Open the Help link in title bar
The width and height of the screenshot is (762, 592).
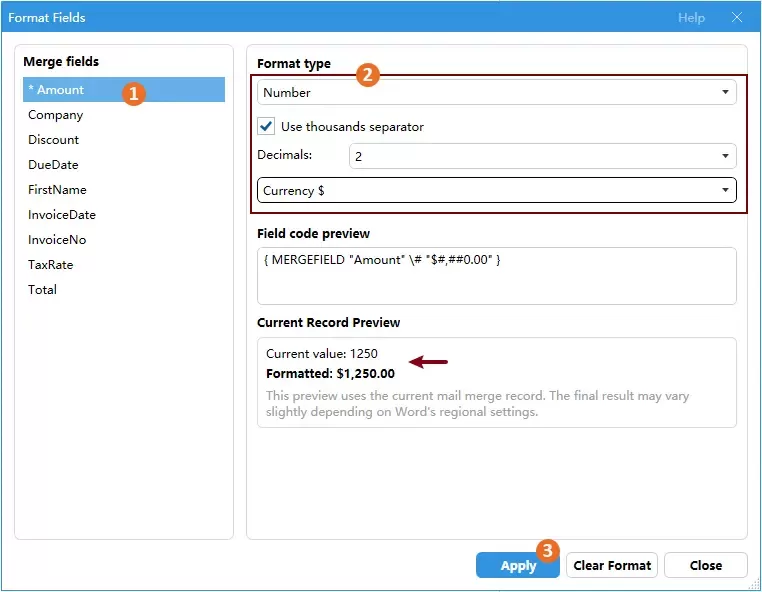click(691, 18)
